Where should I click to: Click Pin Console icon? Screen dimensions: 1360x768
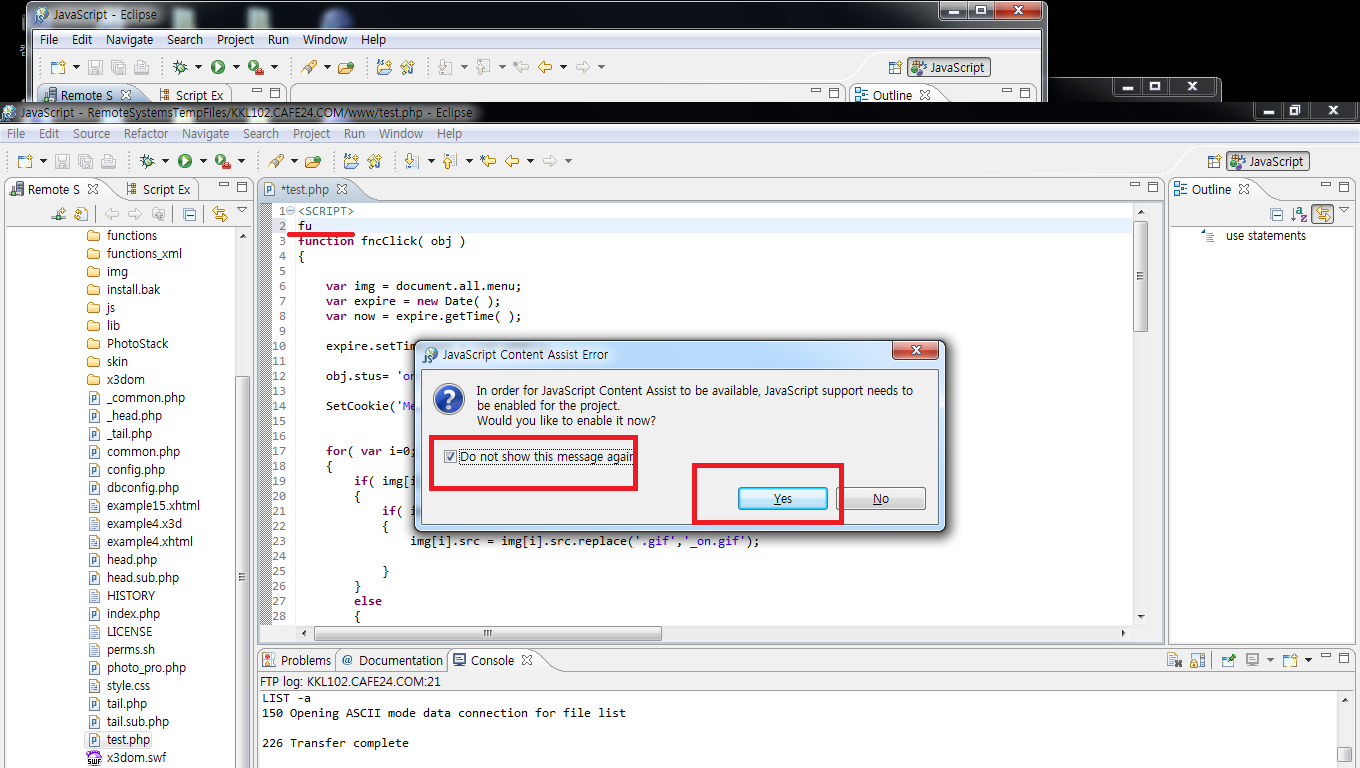coord(1227,661)
